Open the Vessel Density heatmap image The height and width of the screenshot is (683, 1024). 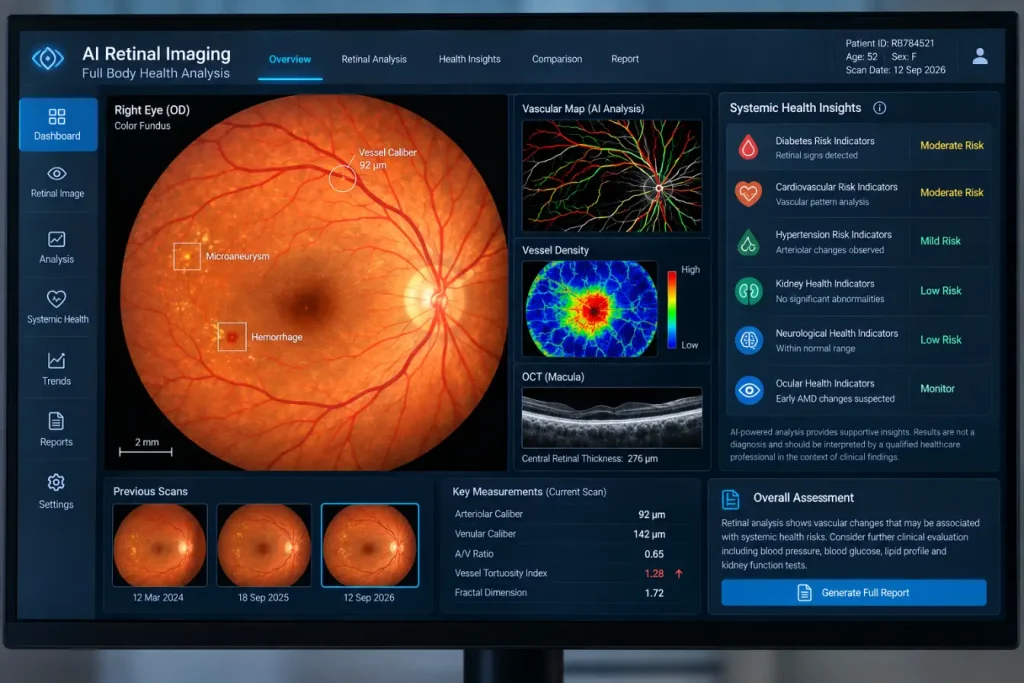[591, 309]
